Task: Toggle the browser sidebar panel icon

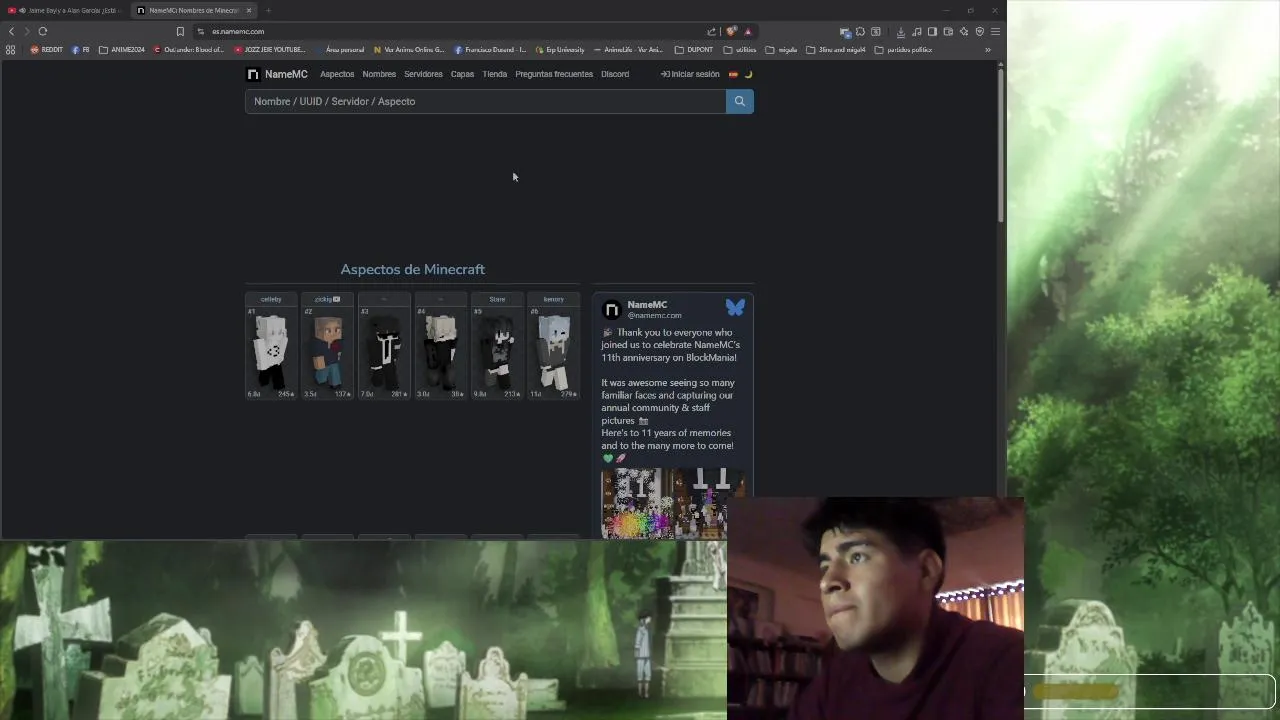Action: (932, 32)
